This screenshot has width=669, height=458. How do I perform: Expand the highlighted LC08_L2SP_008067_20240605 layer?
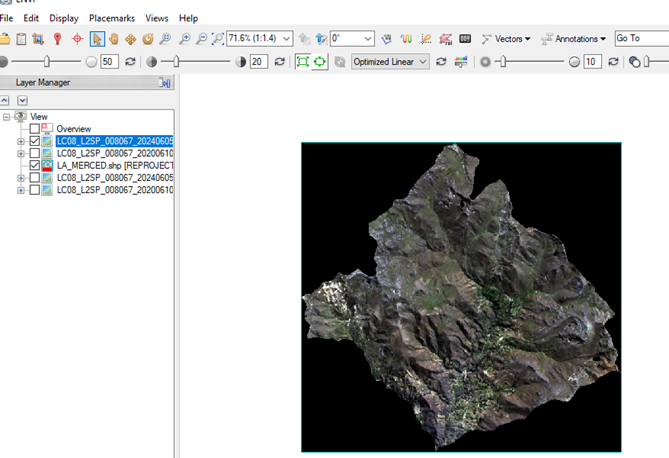pos(20,141)
